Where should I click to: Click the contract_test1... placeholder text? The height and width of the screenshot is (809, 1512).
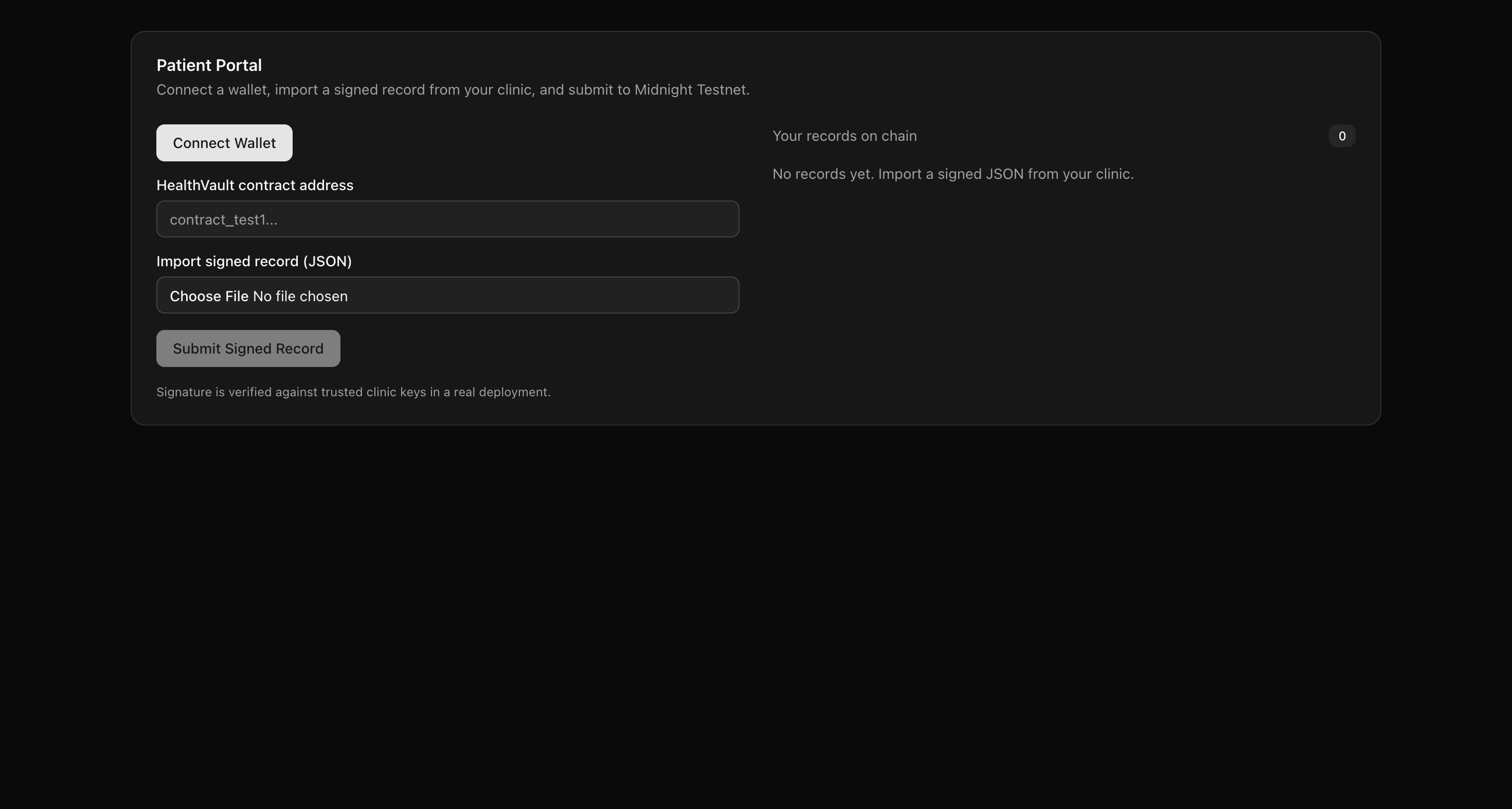pyautogui.click(x=223, y=219)
